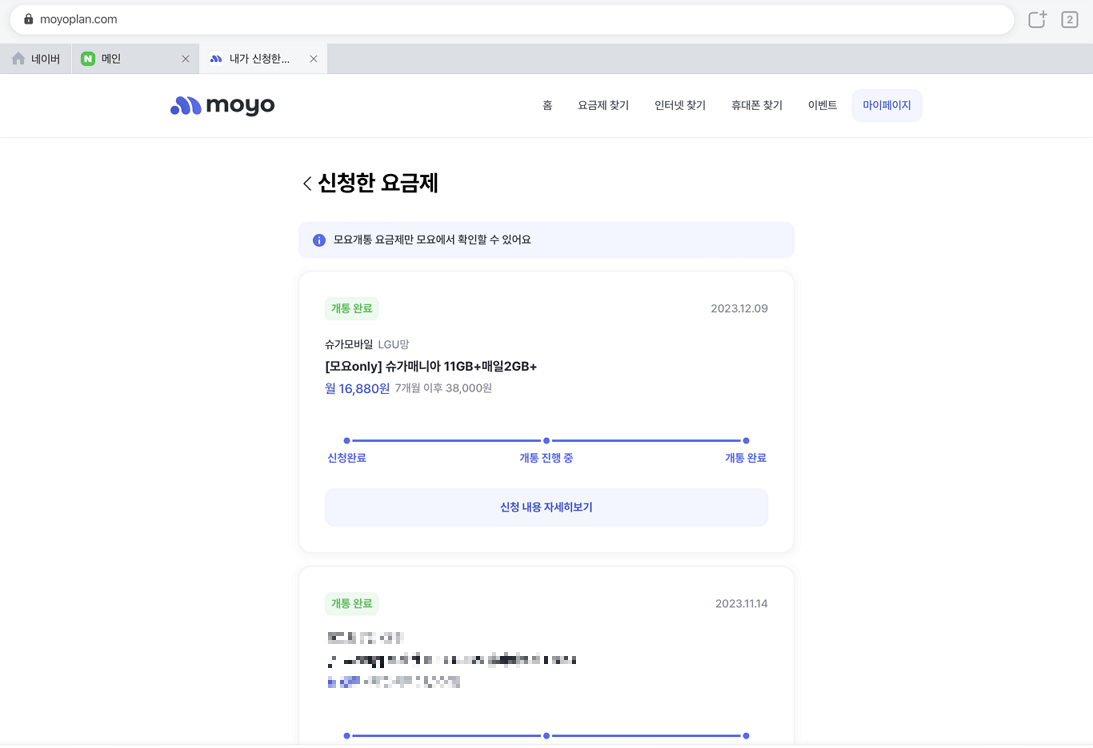
Task: Click the 개통 진행 중 step dot in first card
Action: click(x=546, y=441)
